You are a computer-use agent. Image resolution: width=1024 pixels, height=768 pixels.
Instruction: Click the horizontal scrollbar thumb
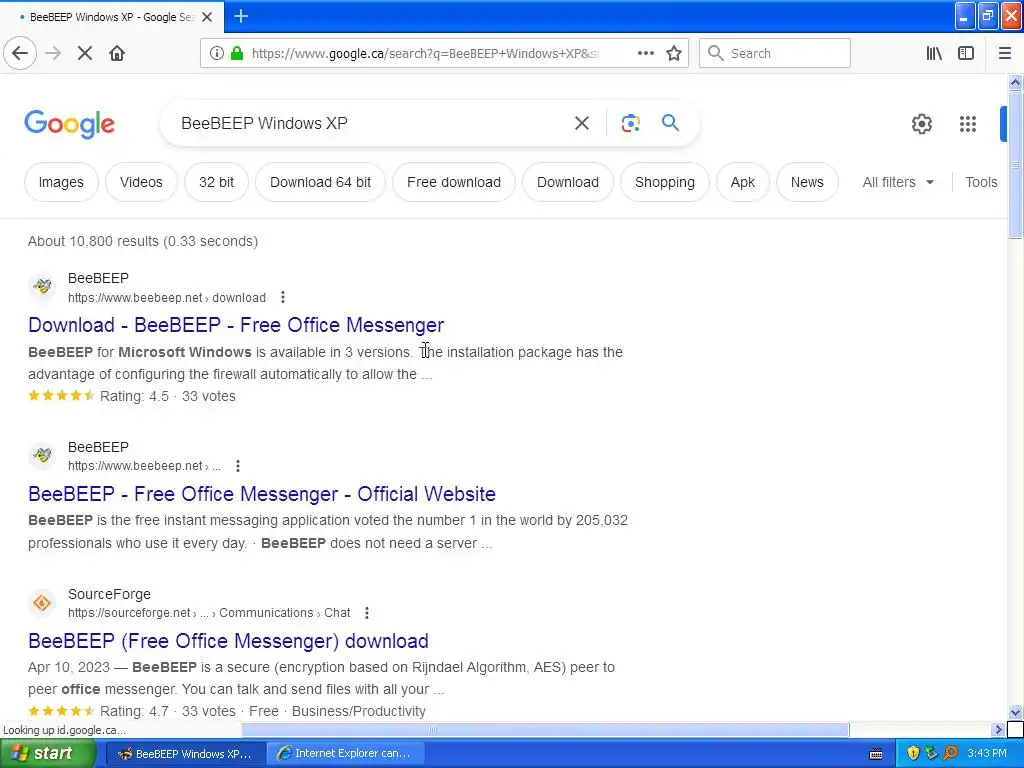click(x=545, y=729)
